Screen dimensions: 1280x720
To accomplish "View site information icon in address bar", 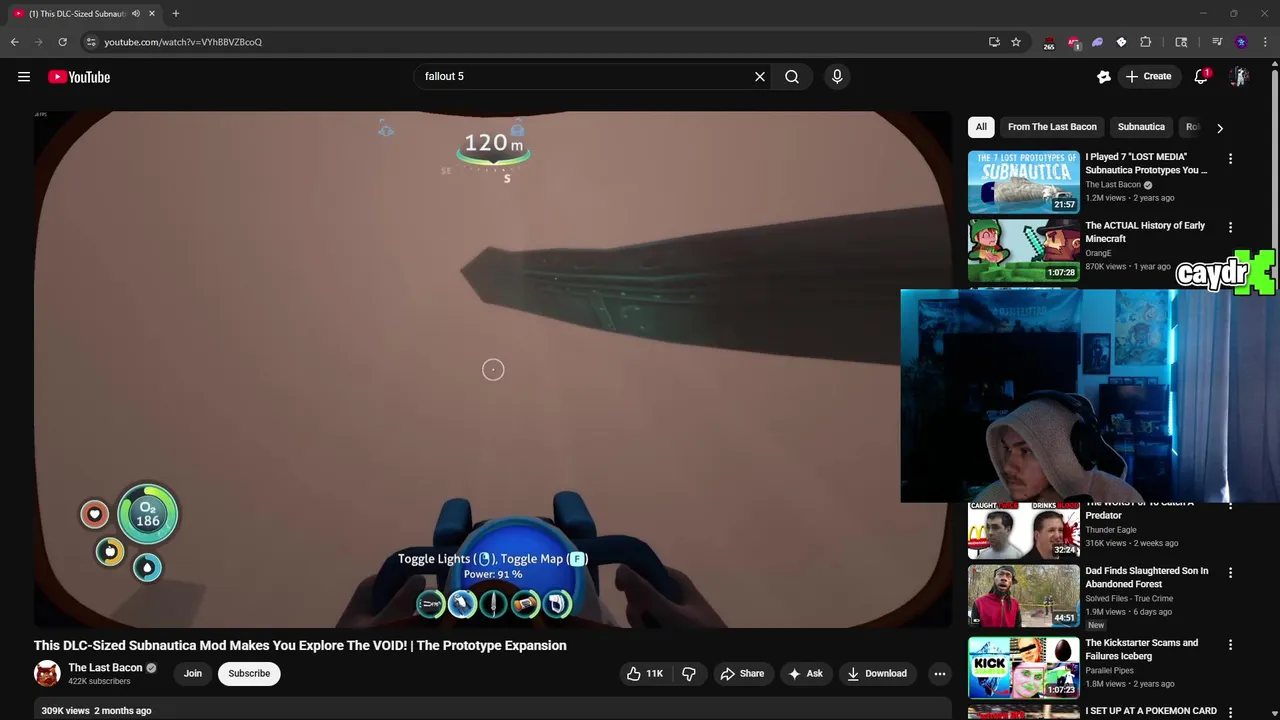I will click(91, 42).
